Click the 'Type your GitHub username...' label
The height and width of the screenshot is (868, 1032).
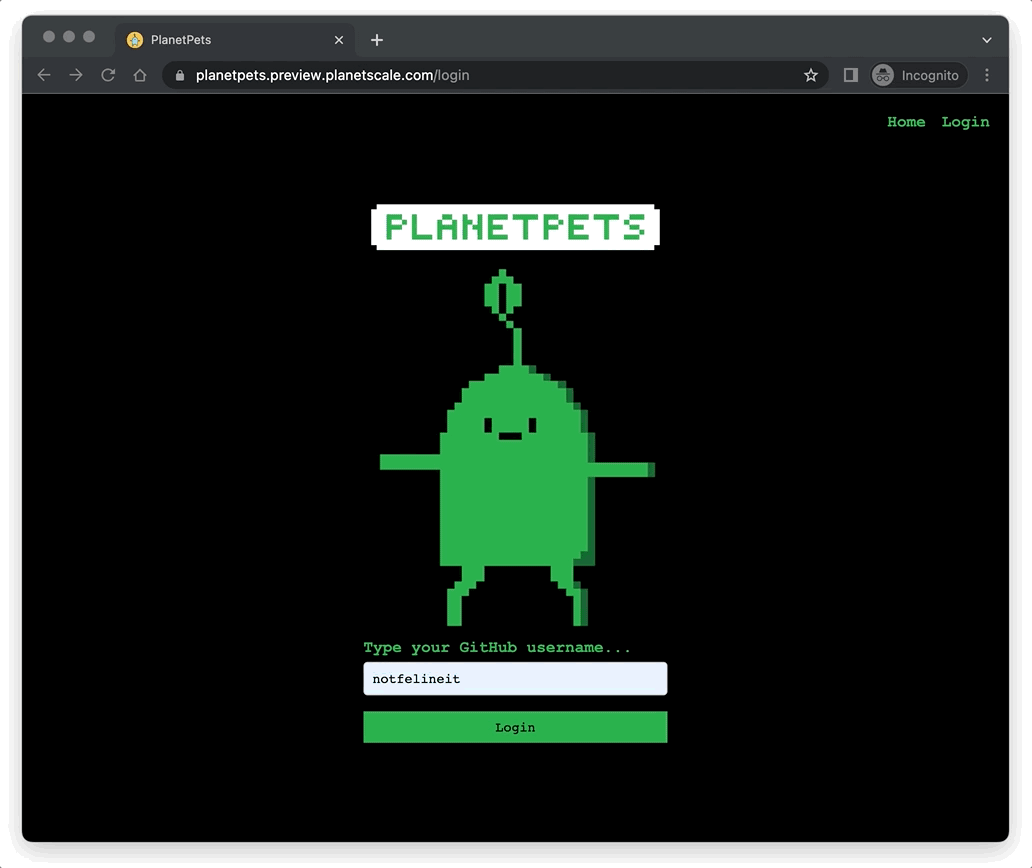[497, 648]
